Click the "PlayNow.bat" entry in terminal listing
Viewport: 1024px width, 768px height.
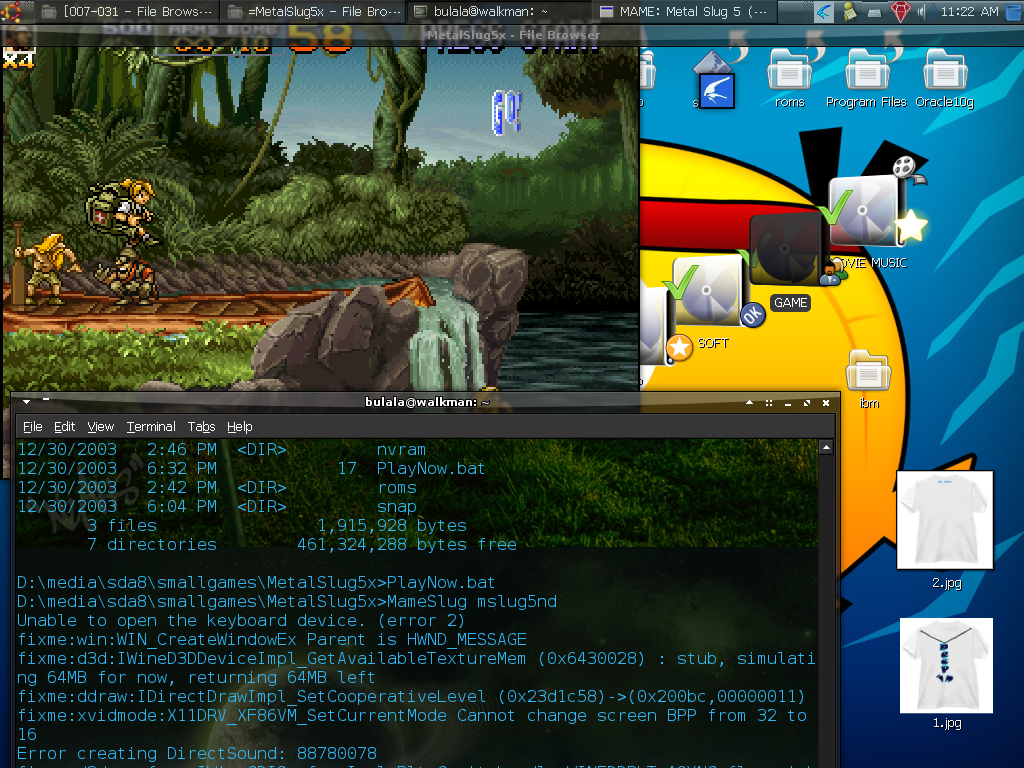tap(430, 468)
